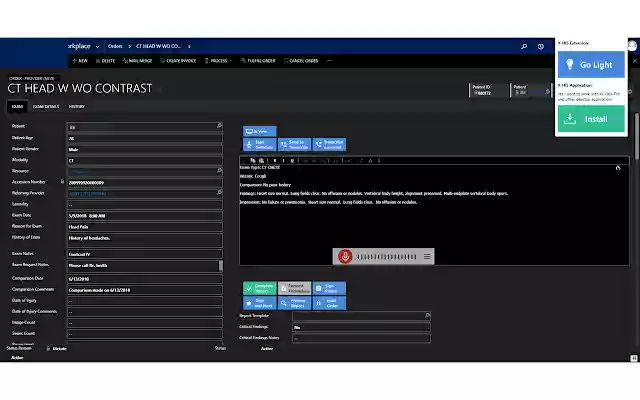Click the MAIL MERGE command
The image size is (640, 400).
[x=137, y=60]
